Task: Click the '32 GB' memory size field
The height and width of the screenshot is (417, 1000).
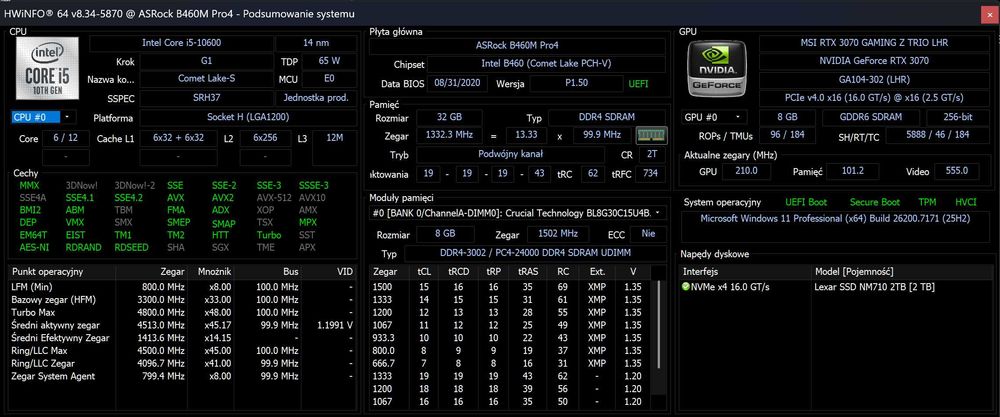Action: pyautogui.click(x=449, y=118)
